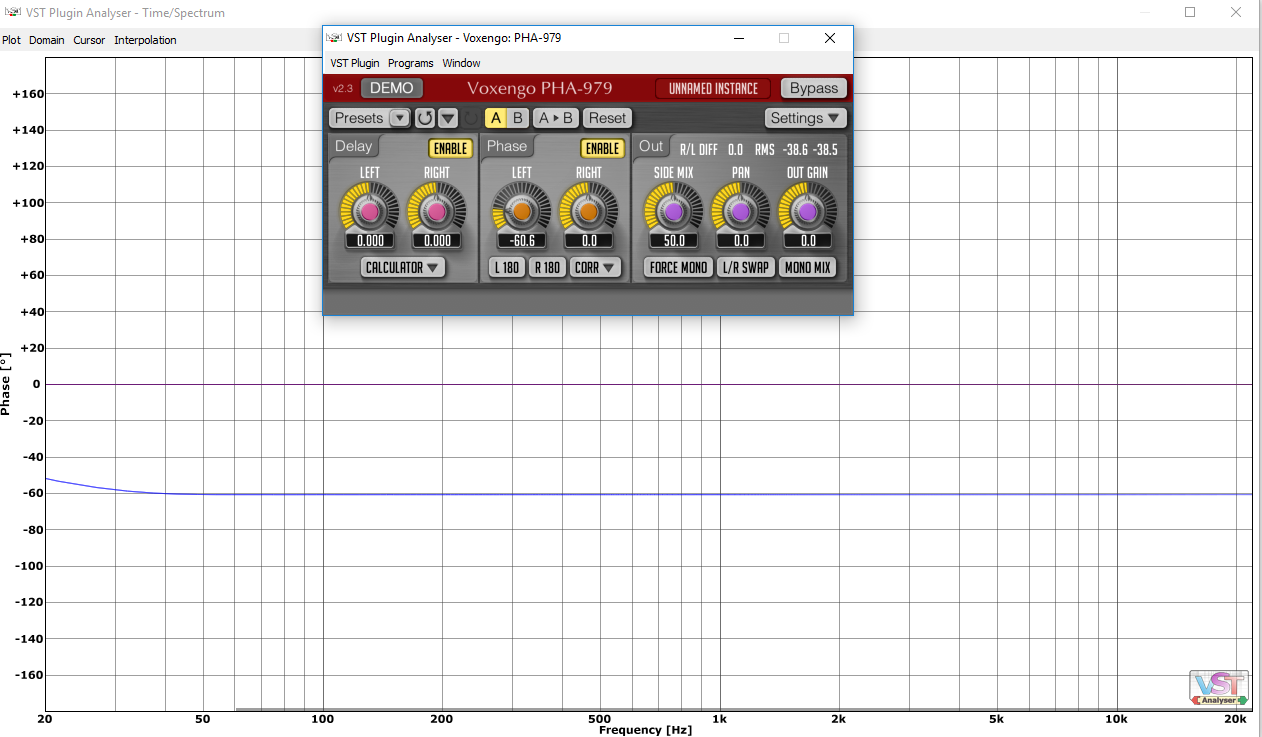Click the OUT GAIN value field 0.0
Viewport: 1262px width, 737px height.
tap(808, 241)
